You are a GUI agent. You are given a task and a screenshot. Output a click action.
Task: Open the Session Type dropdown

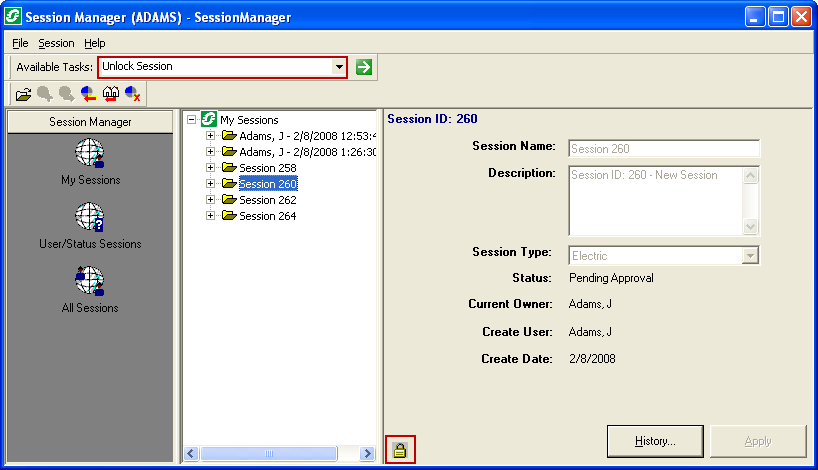pos(751,256)
